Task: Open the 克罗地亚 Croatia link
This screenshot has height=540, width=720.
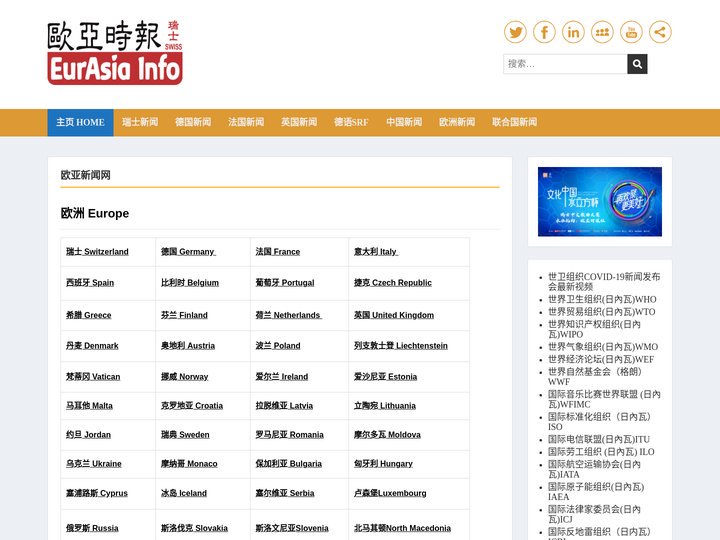Action: [192, 406]
